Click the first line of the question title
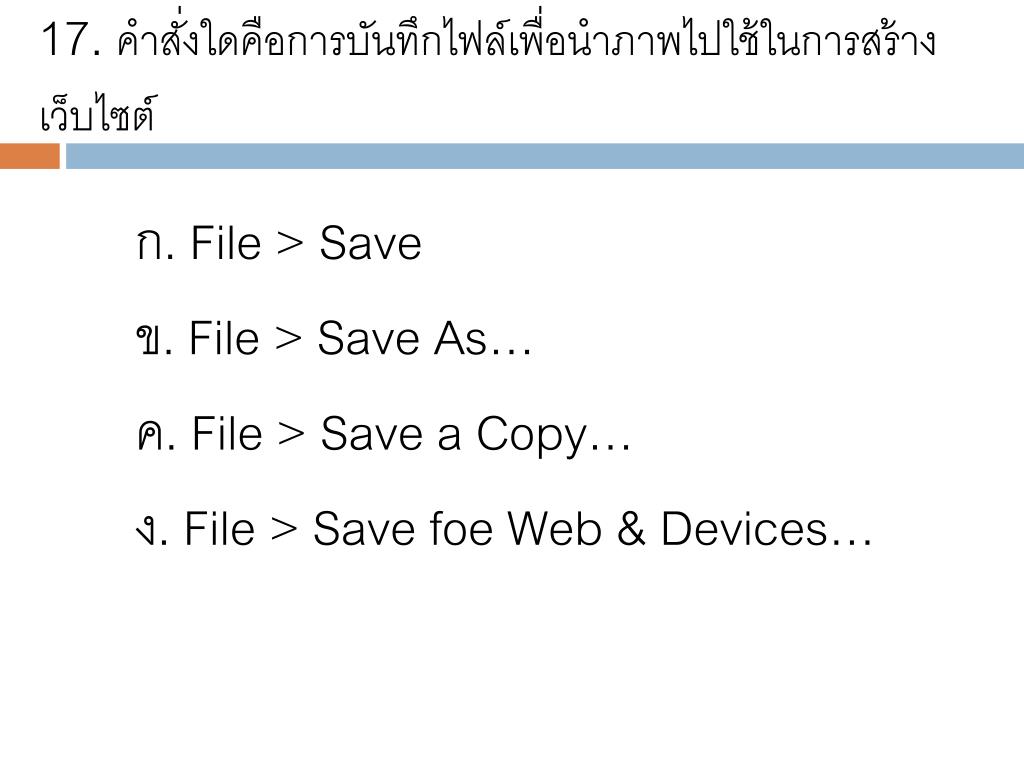 click(x=488, y=37)
